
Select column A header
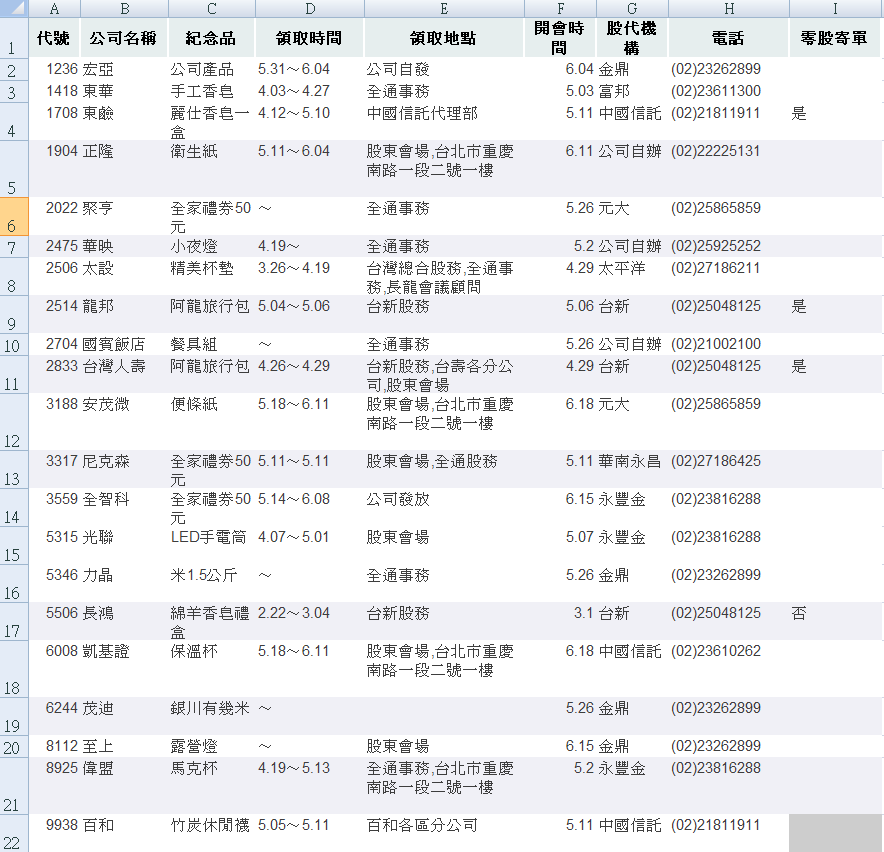coord(55,8)
